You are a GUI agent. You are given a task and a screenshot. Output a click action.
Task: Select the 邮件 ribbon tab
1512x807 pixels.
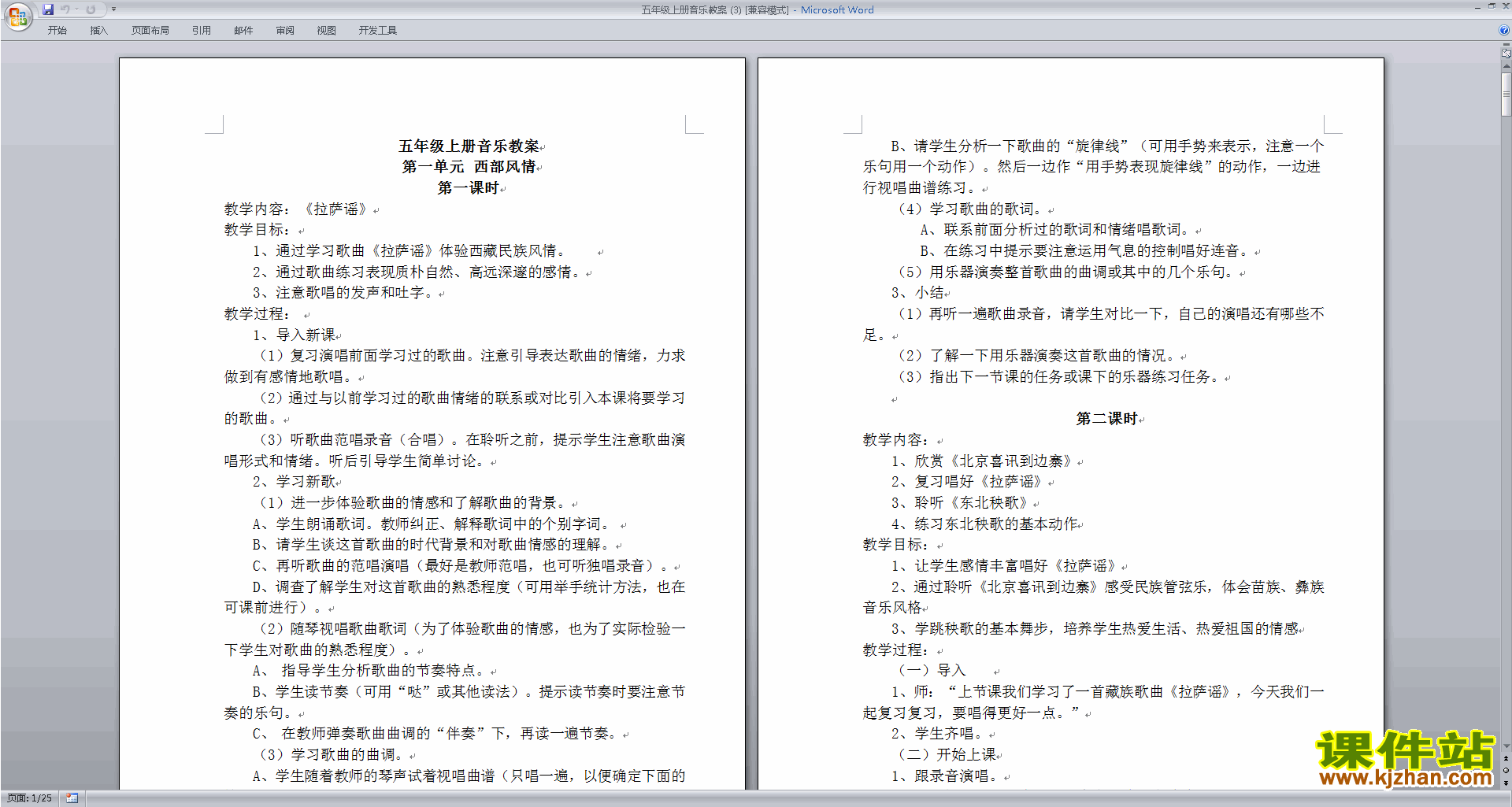tap(243, 31)
